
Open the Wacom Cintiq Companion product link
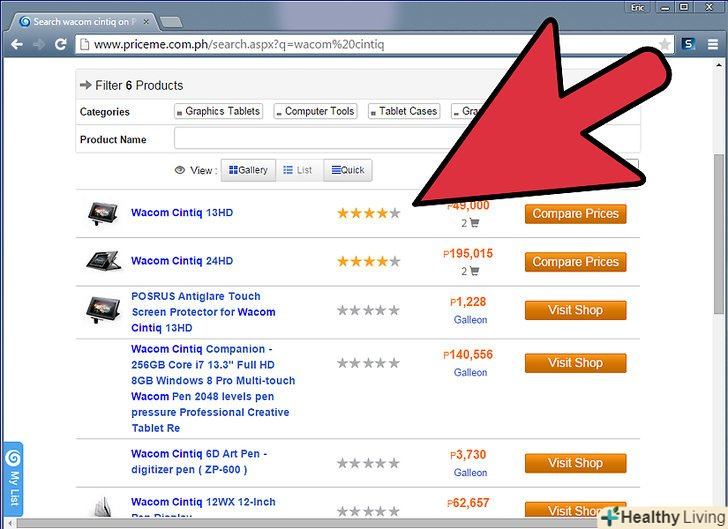(213, 388)
